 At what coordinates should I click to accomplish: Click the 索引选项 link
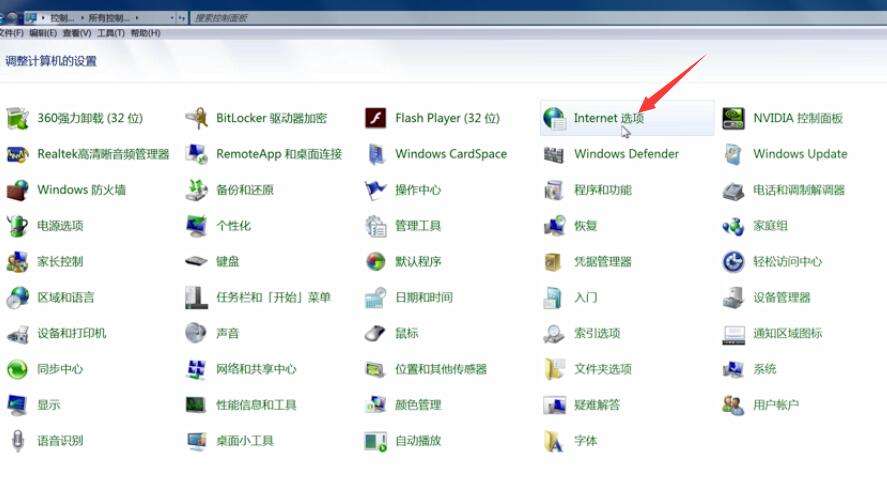point(597,334)
